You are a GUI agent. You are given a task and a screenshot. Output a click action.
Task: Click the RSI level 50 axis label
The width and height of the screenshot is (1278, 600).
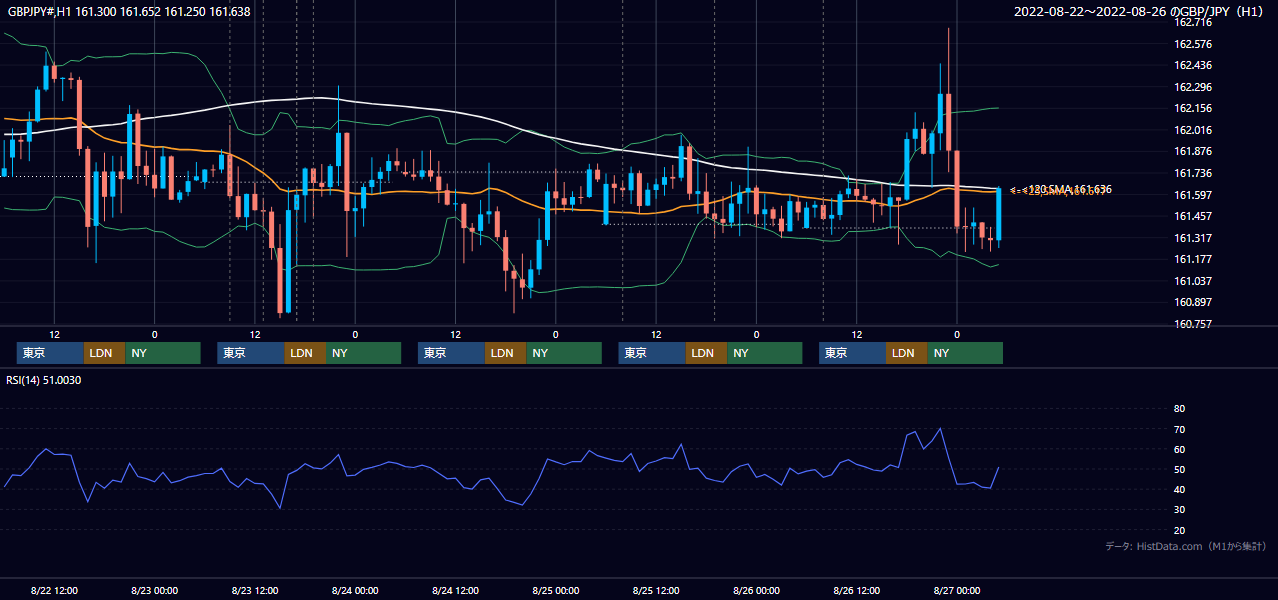(1179, 469)
